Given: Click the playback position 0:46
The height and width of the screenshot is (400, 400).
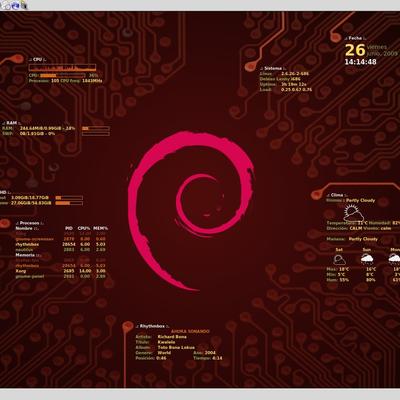Looking at the screenshot, I should pos(161,358).
